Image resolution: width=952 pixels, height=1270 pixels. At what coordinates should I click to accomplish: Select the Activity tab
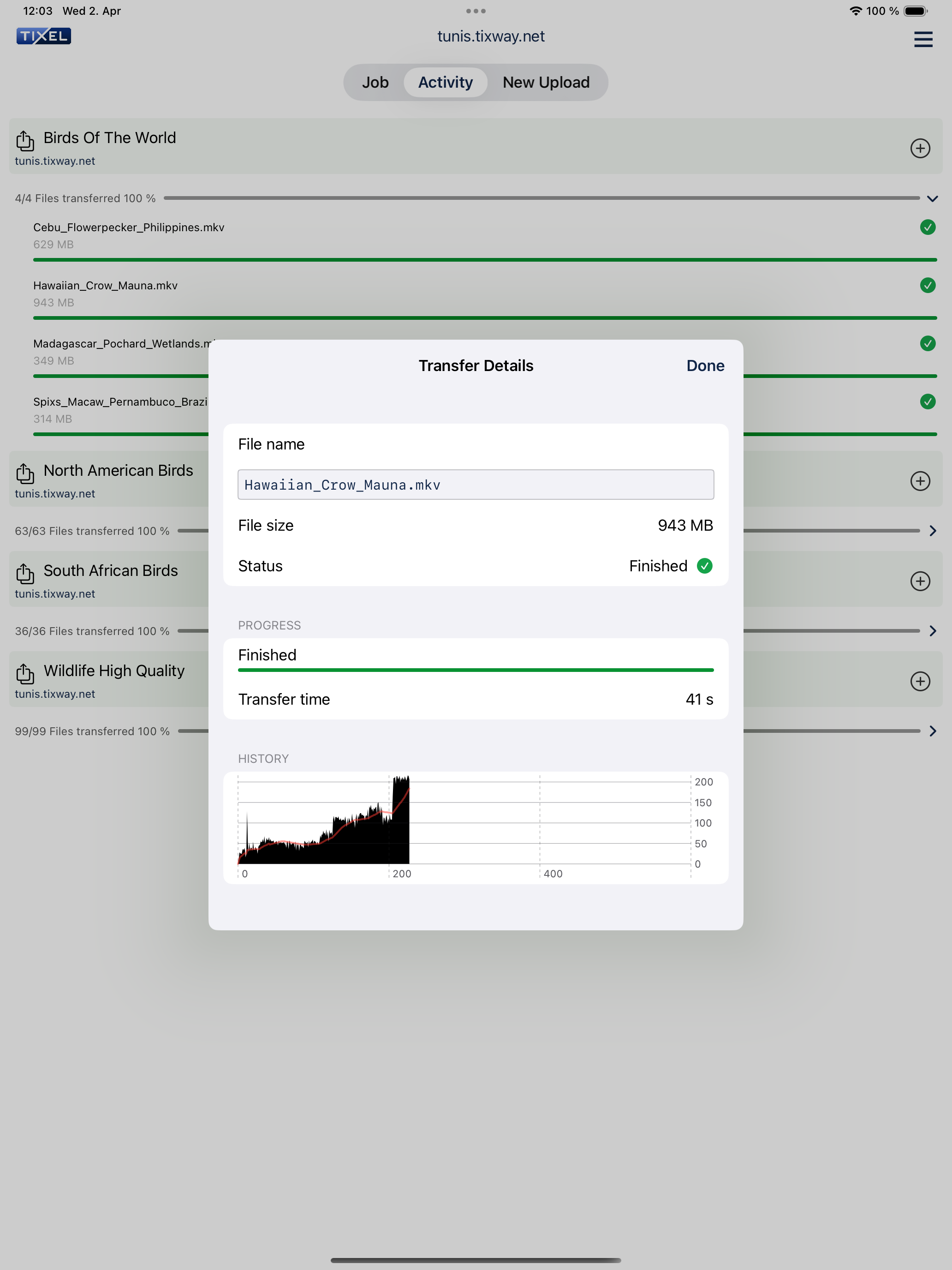click(x=445, y=83)
